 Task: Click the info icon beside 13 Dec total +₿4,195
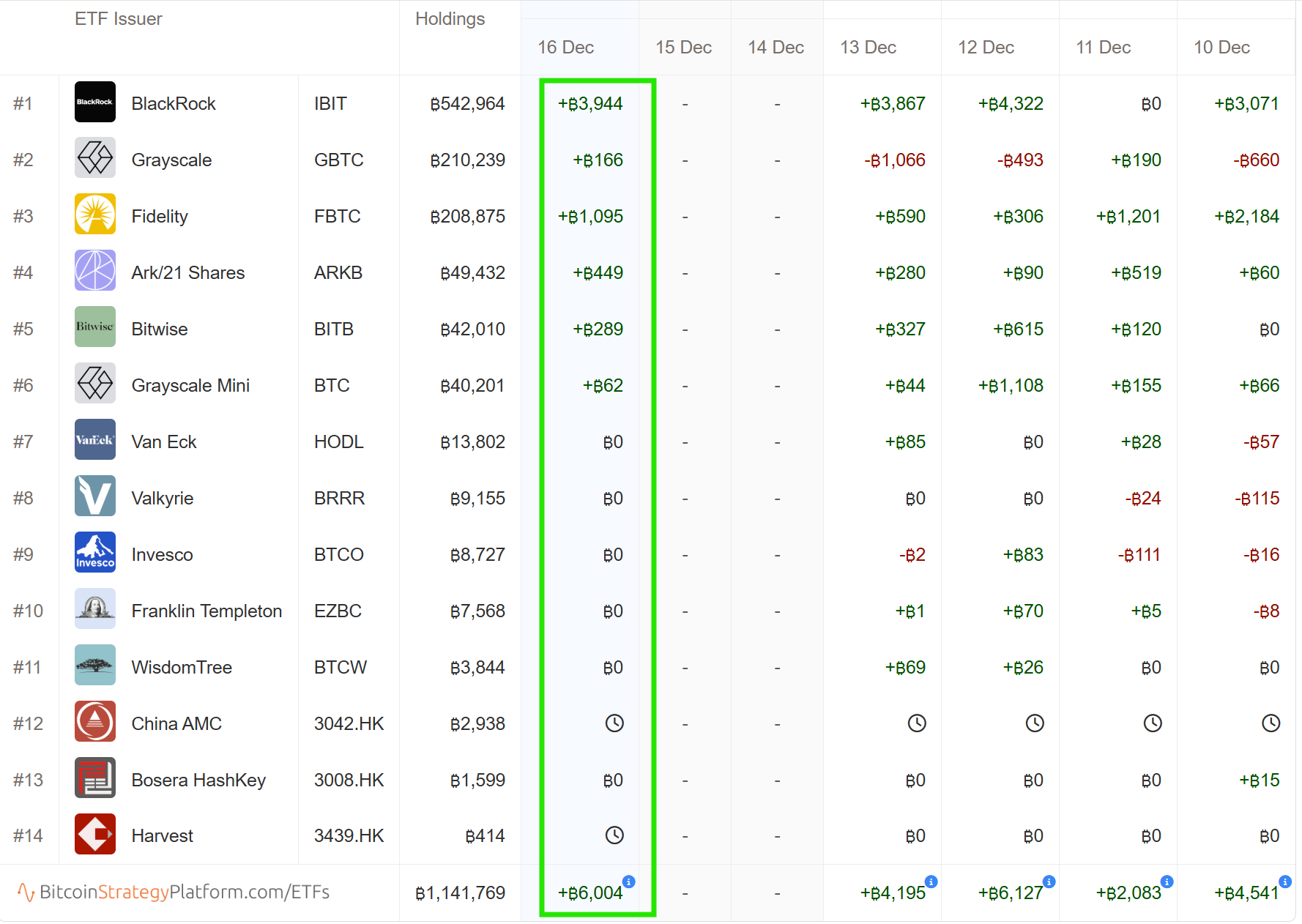point(931,882)
